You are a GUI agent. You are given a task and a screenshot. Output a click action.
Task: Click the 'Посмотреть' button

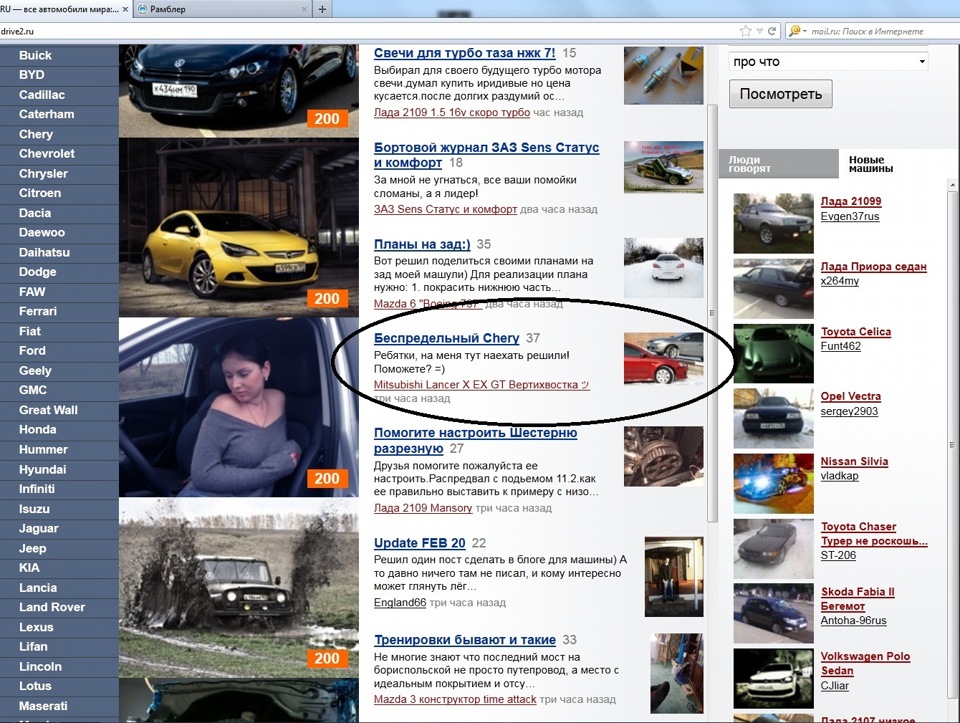tap(780, 94)
